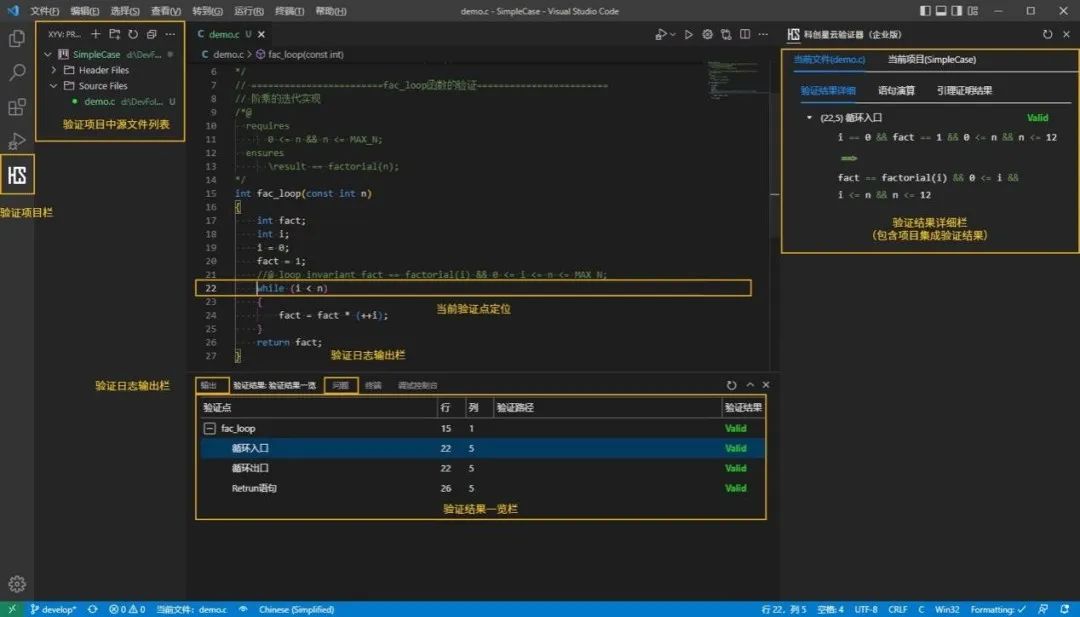Screen dimensions: 1080x617
Task: Click the refresh icon in project sidebar header
Action: 133,34
